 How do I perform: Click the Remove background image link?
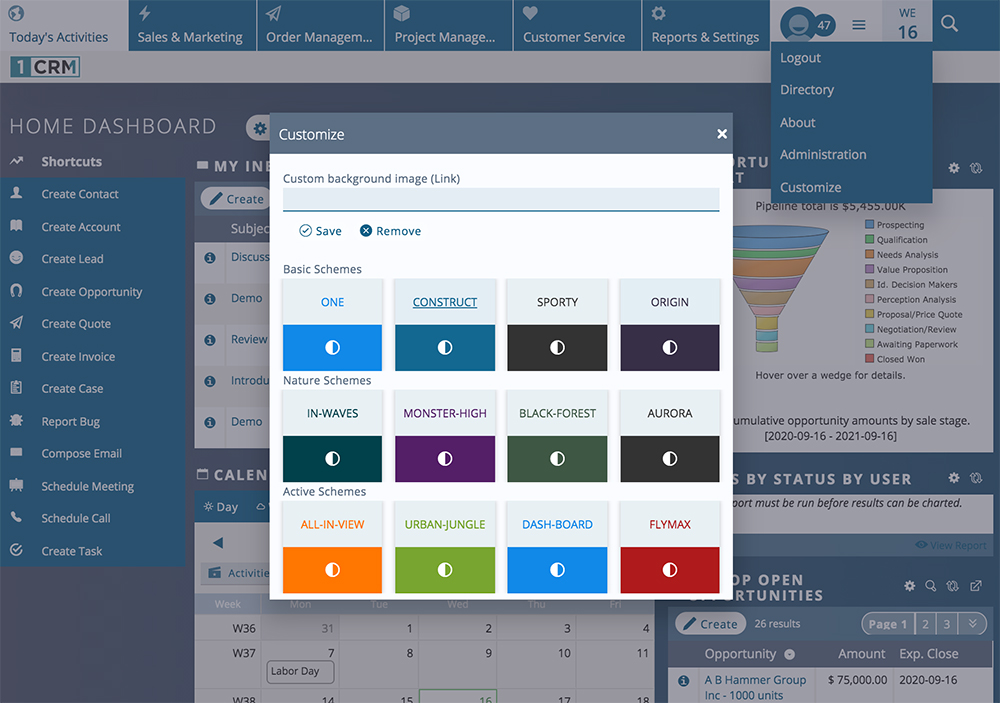[390, 231]
